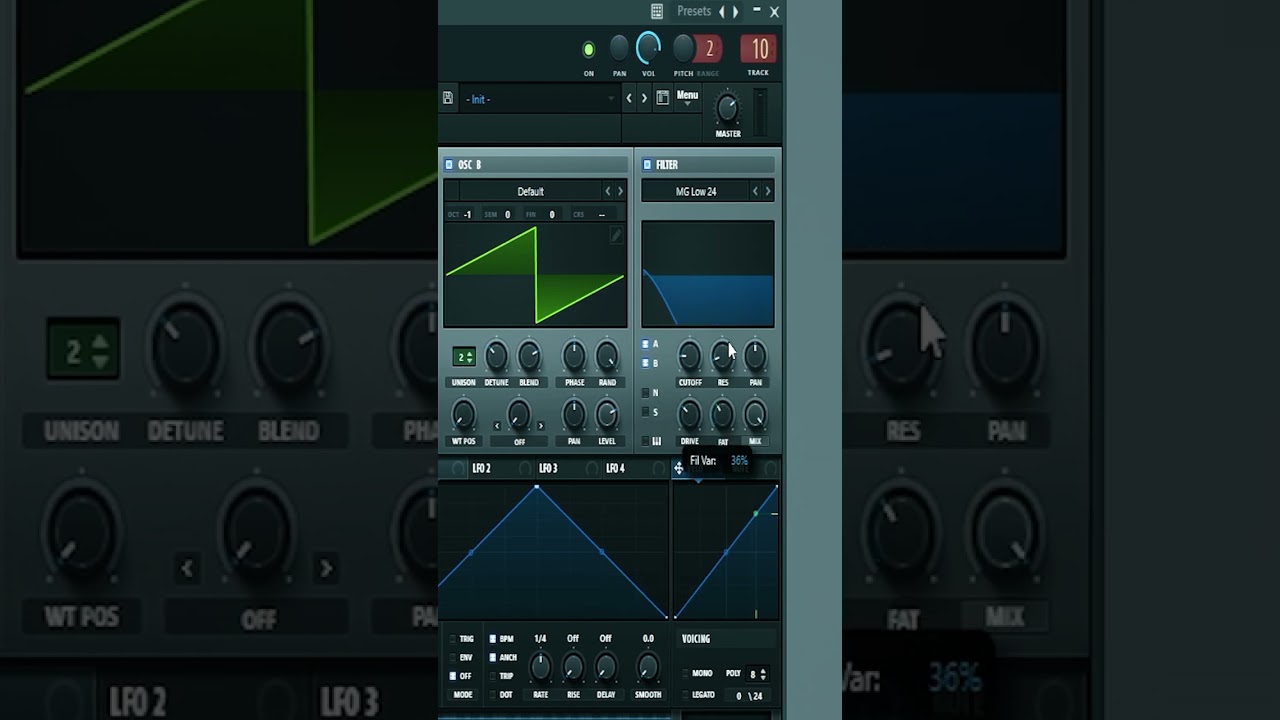
Task: Enable filter routing for sub S
Action: click(646, 412)
